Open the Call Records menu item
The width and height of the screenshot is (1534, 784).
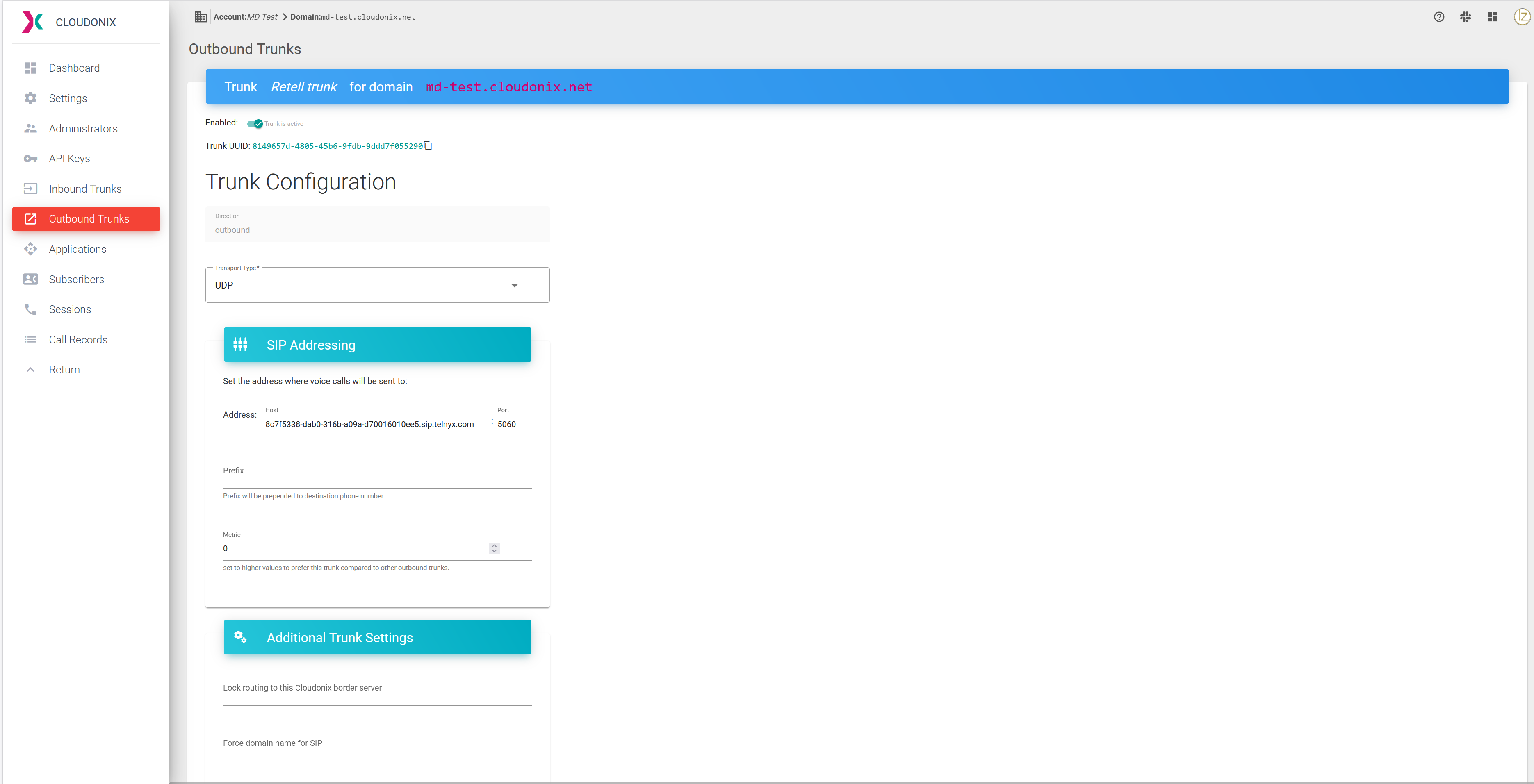(78, 340)
